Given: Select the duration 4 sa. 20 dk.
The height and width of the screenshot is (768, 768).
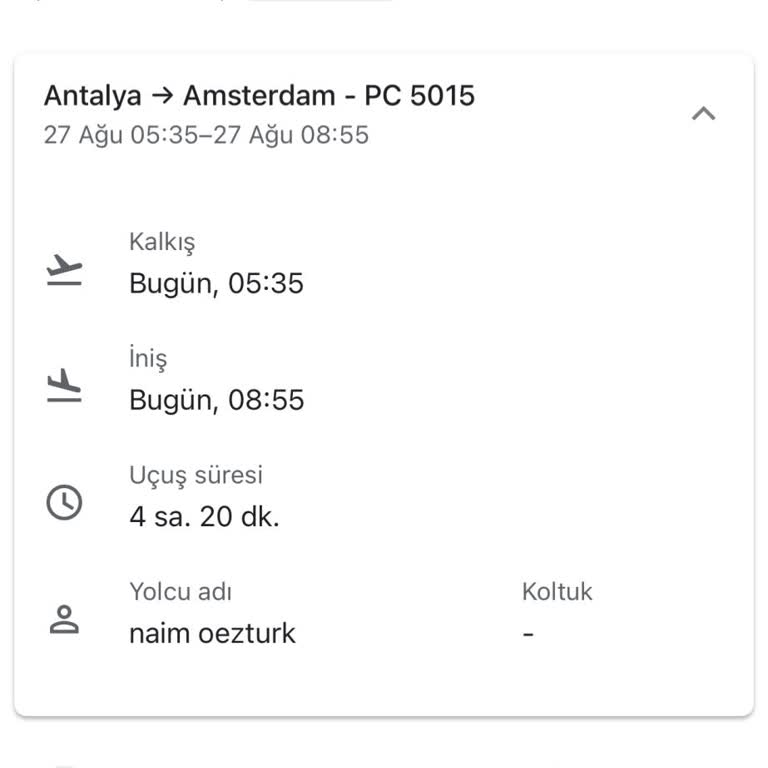Looking at the screenshot, I should (204, 517).
